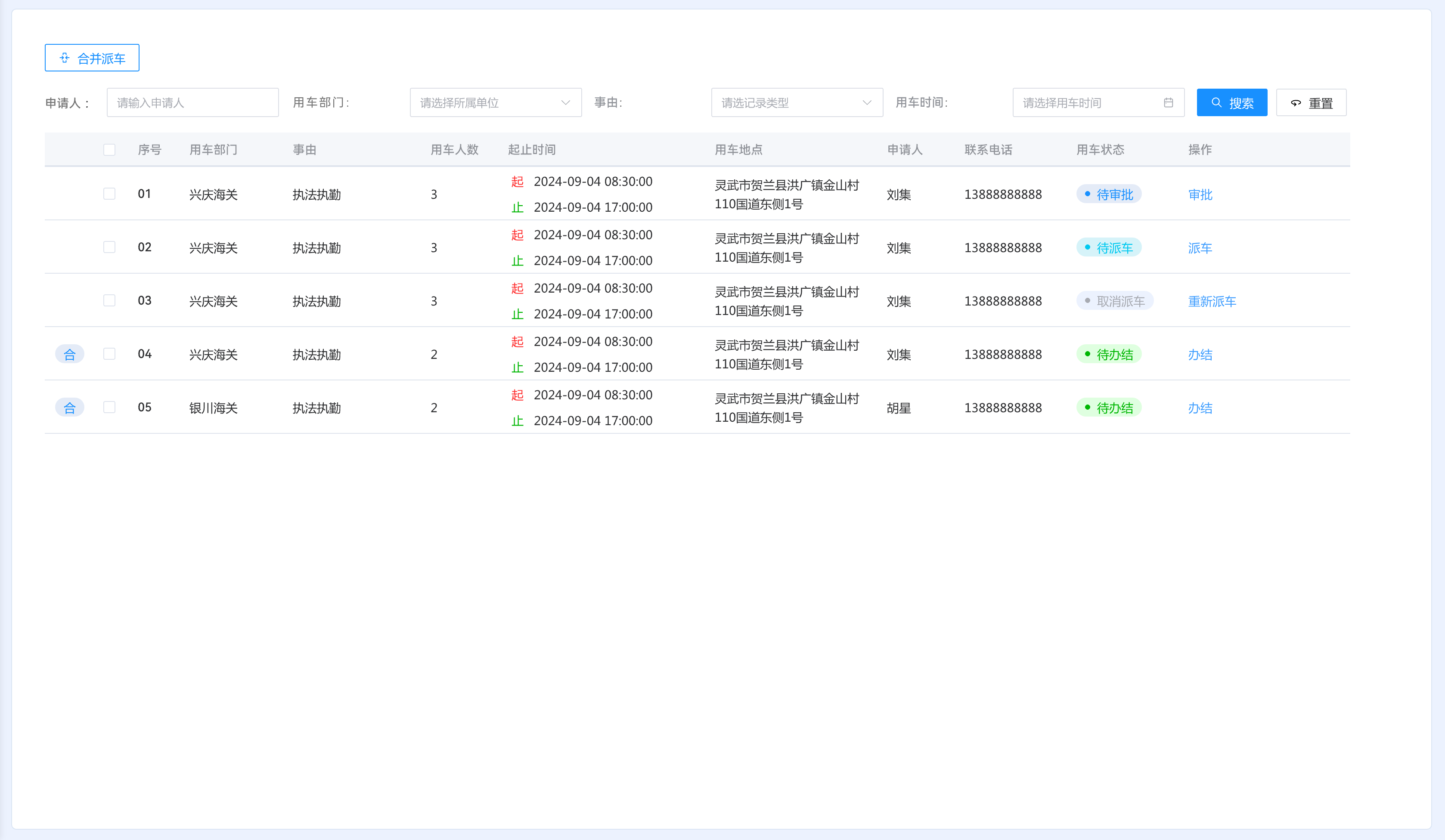Image resolution: width=1445 pixels, height=840 pixels.
Task: Click the 待派车 status tag on row 02
Action: 1108,247
